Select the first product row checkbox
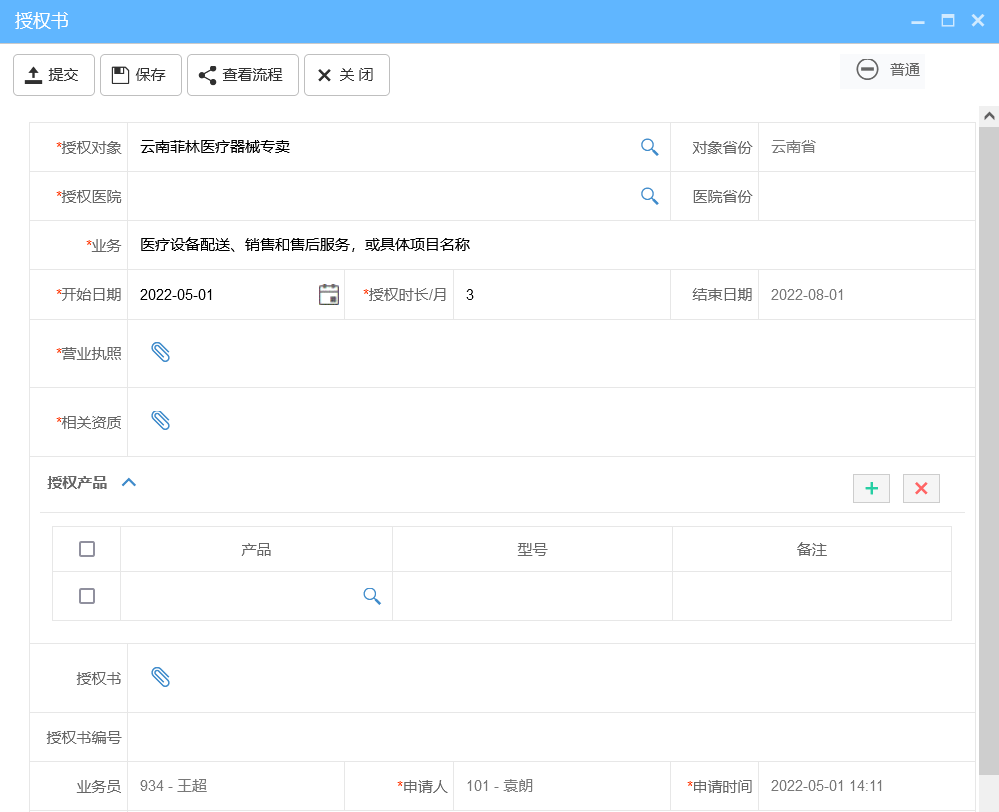 point(85,596)
